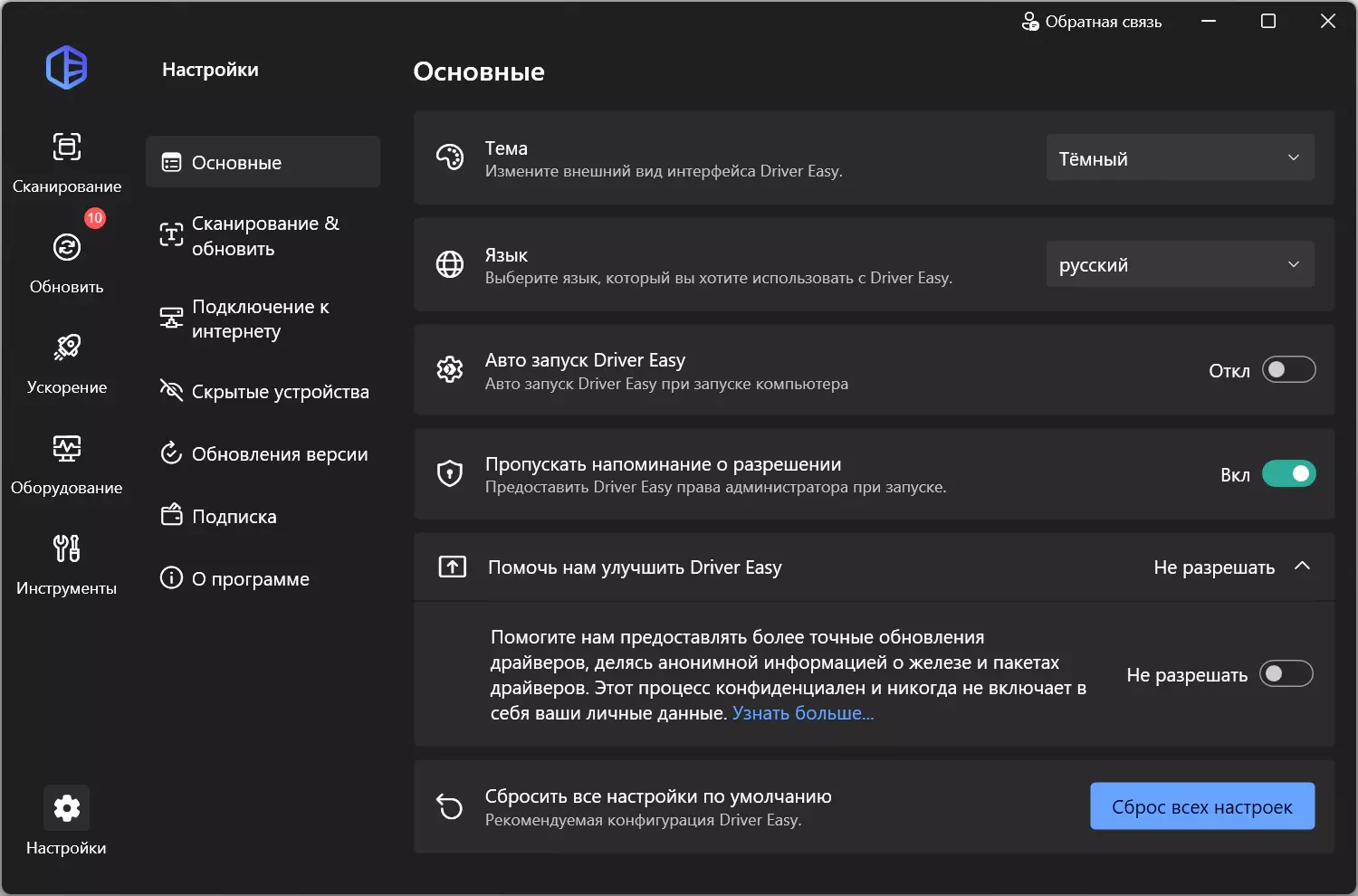Click the Обновить label in left sidebar
Viewport: 1358px width, 896px height.
pos(67,287)
